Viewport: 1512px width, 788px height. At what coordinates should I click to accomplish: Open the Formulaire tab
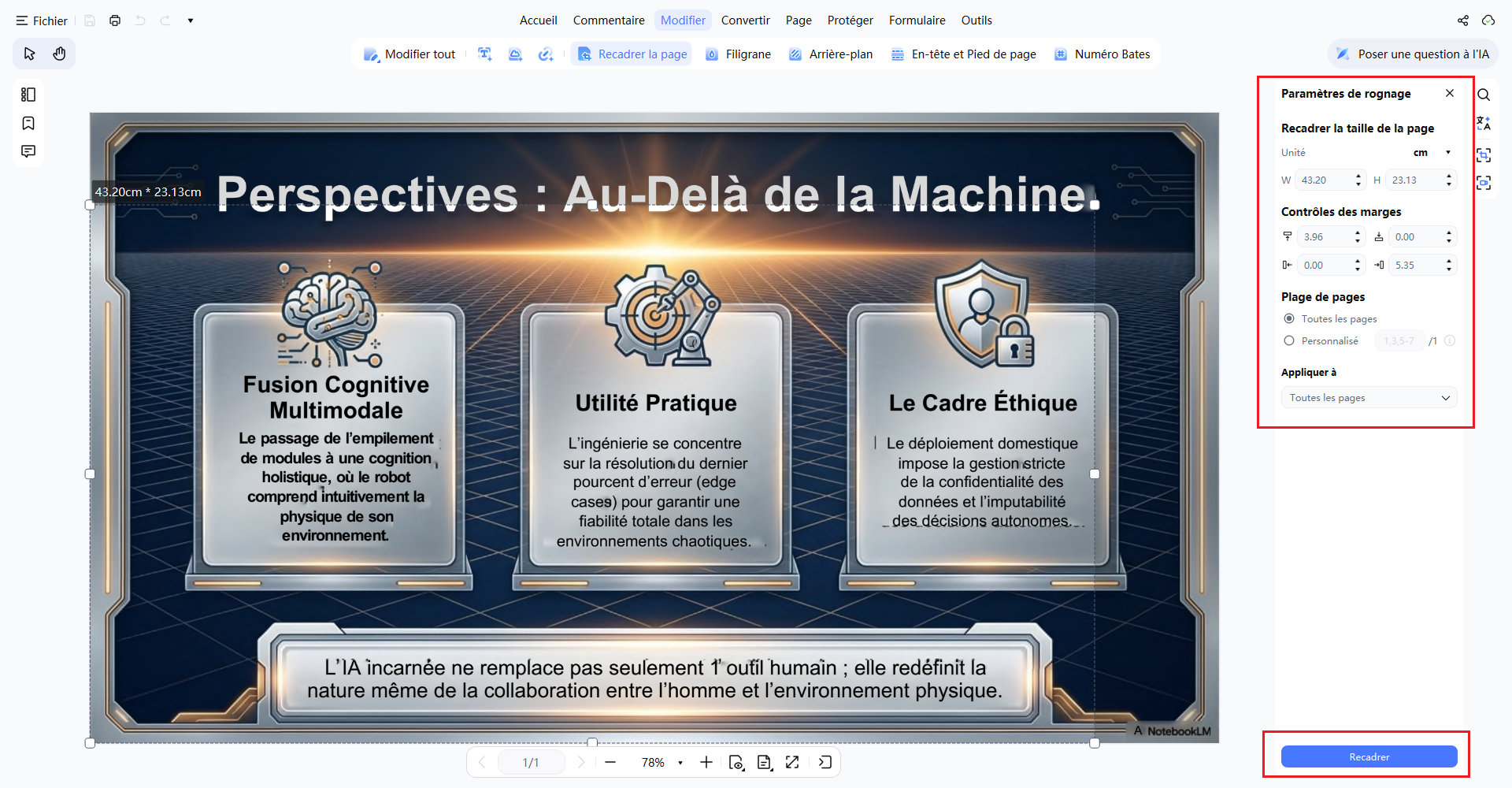point(917,20)
